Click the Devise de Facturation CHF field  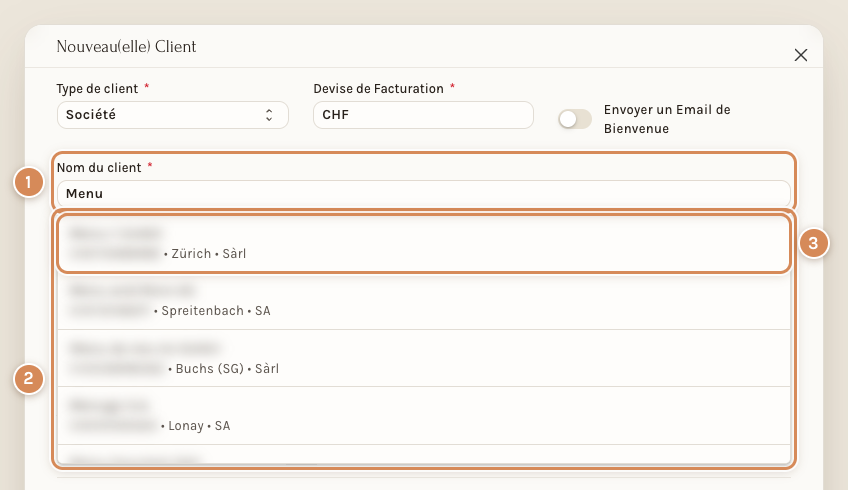(x=423, y=115)
